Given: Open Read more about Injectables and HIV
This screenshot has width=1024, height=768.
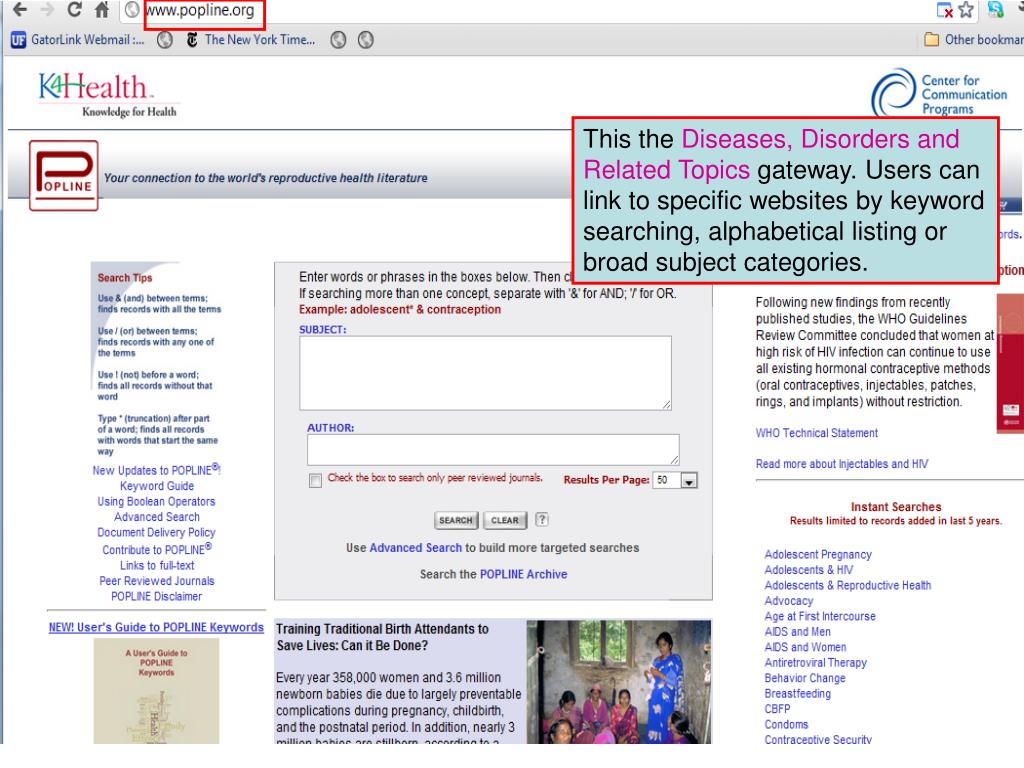Looking at the screenshot, I should [x=841, y=464].
